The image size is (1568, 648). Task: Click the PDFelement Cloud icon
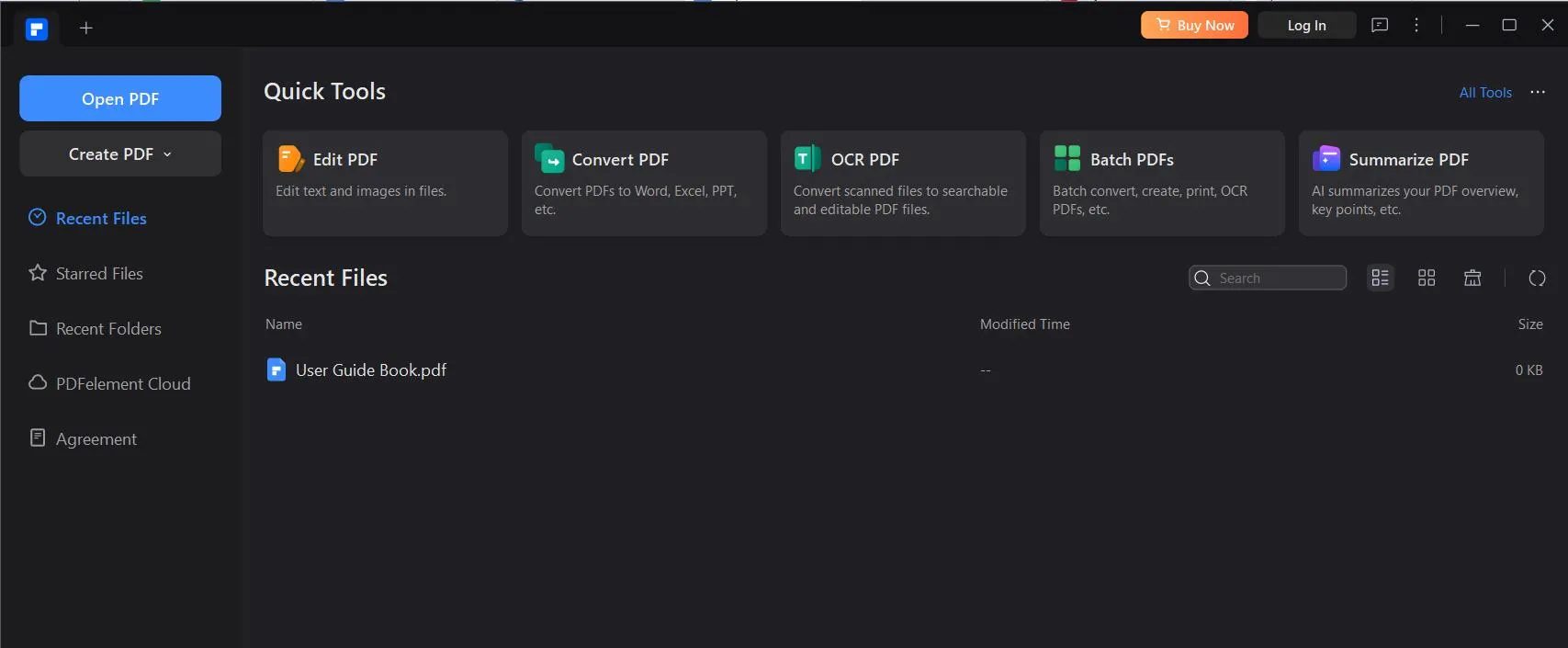click(x=38, y=382)
